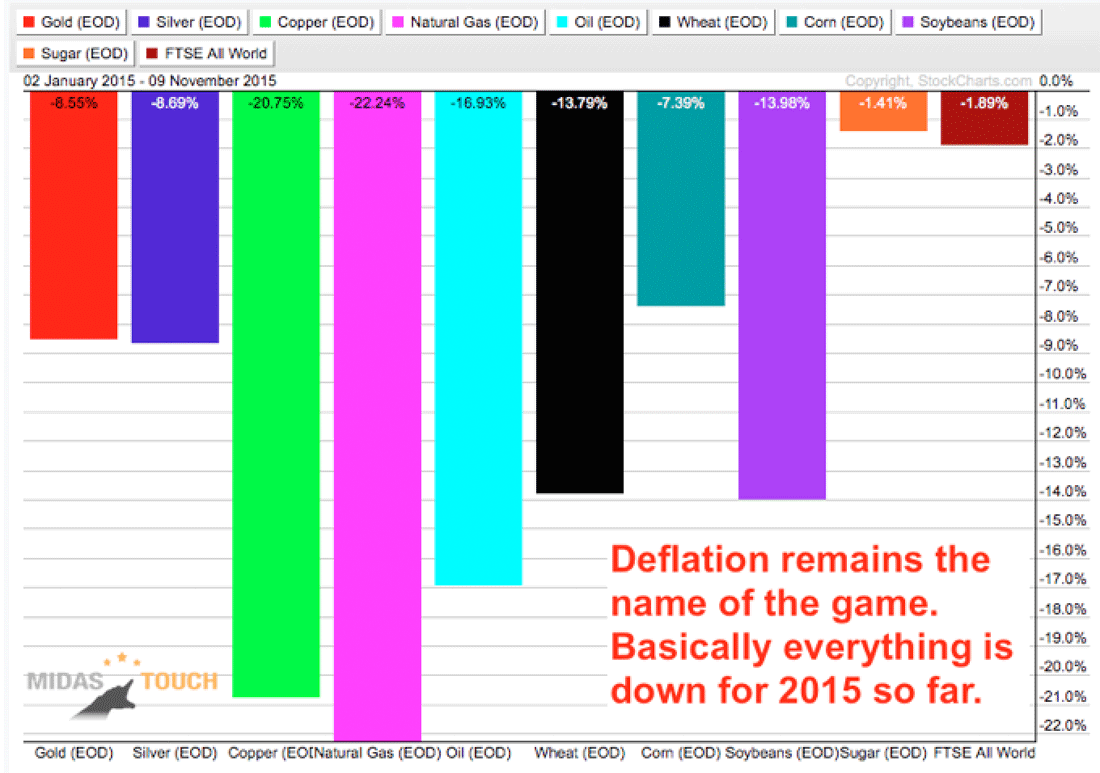Click the -13.79% value label
This screenshot has width=1100, height=773.
[579, 103]
